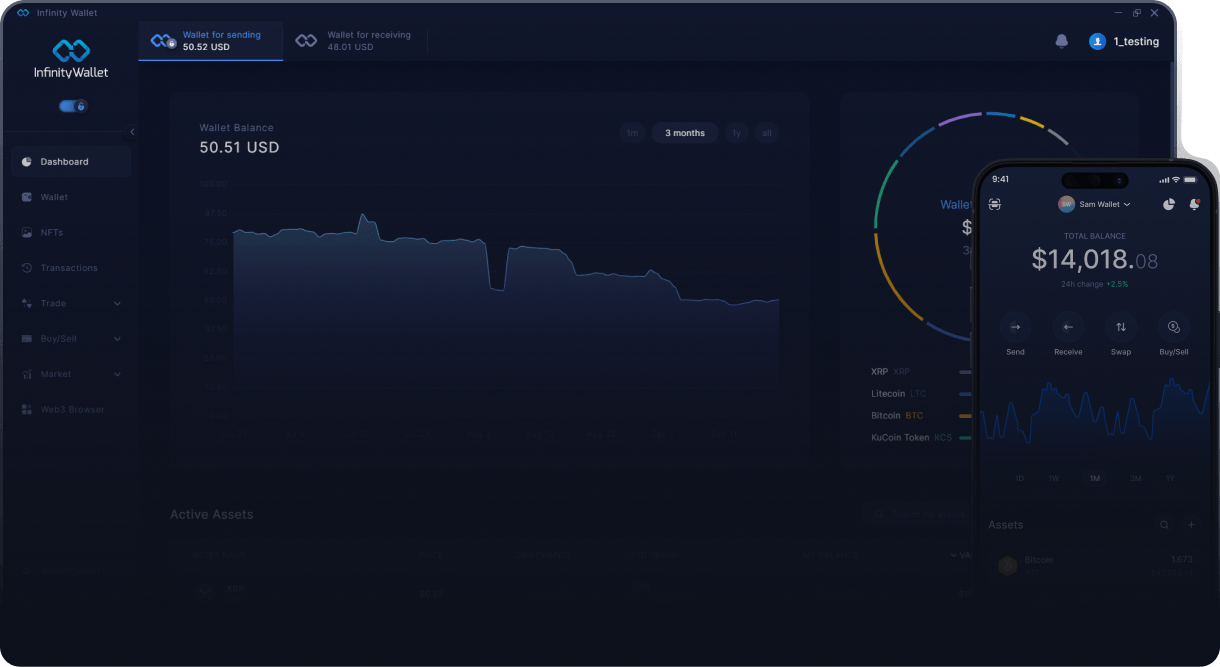Open the notifications bell in desktop header
Image resolution: width=1220 pixels, height=667 pixels.
click(x=1062, y=41)
